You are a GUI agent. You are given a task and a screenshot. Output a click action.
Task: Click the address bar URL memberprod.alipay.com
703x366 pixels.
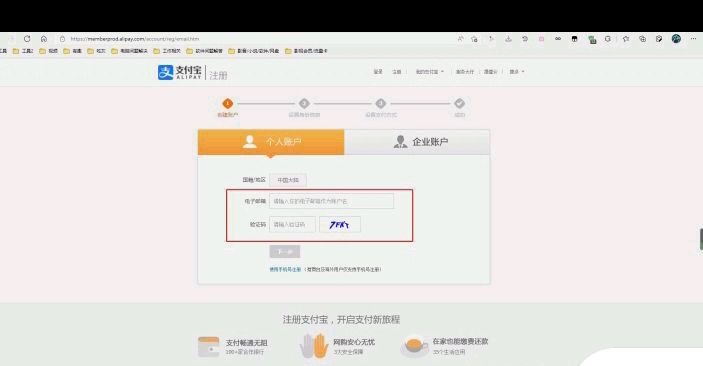pyautogui.click(x=135, y=39)
